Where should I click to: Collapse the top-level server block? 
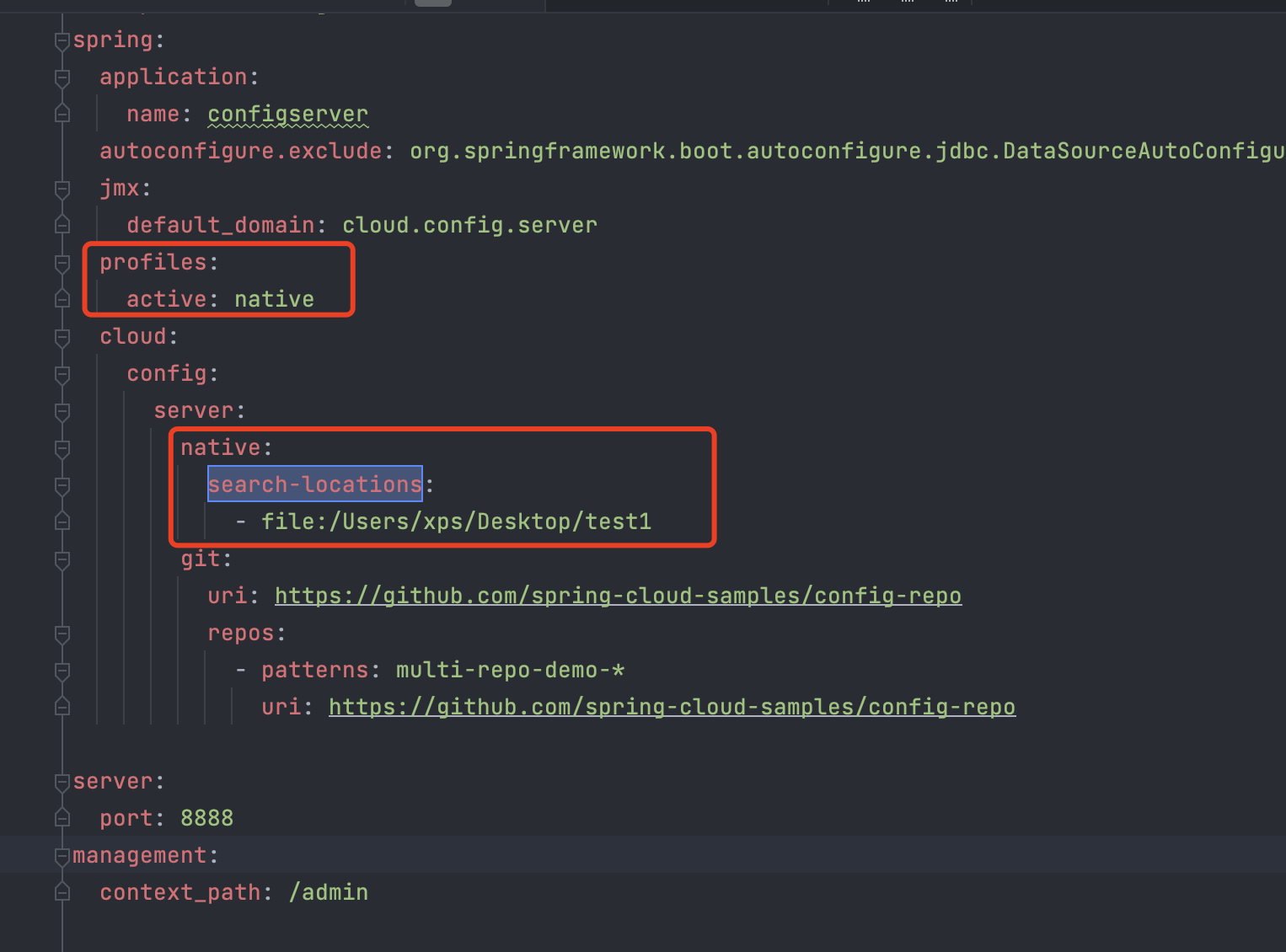[62, 782]
